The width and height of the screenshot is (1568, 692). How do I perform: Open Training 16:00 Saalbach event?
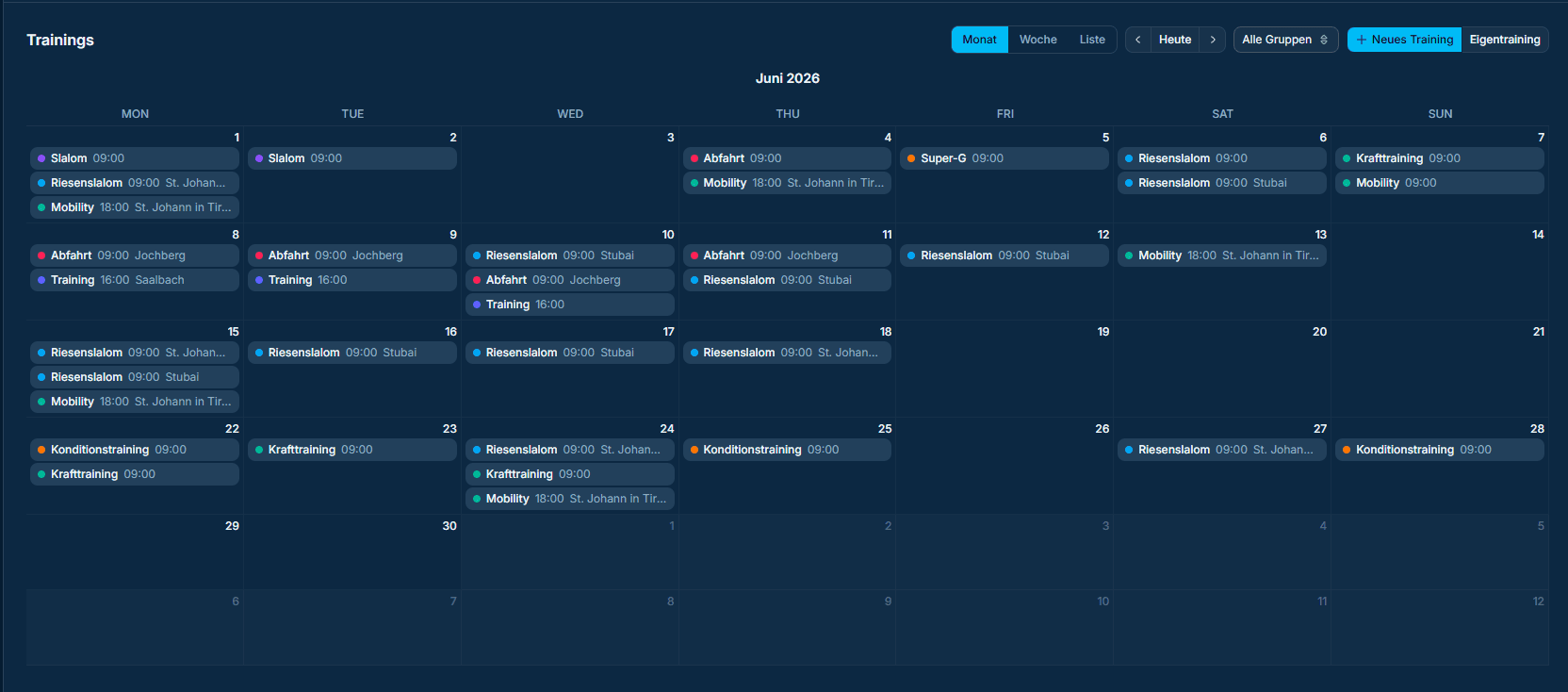(x=135, y=280)
